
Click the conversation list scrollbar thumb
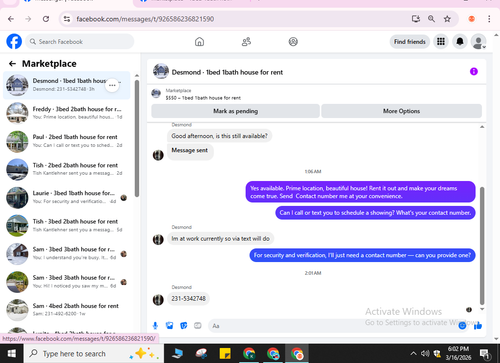coord(137,138)
